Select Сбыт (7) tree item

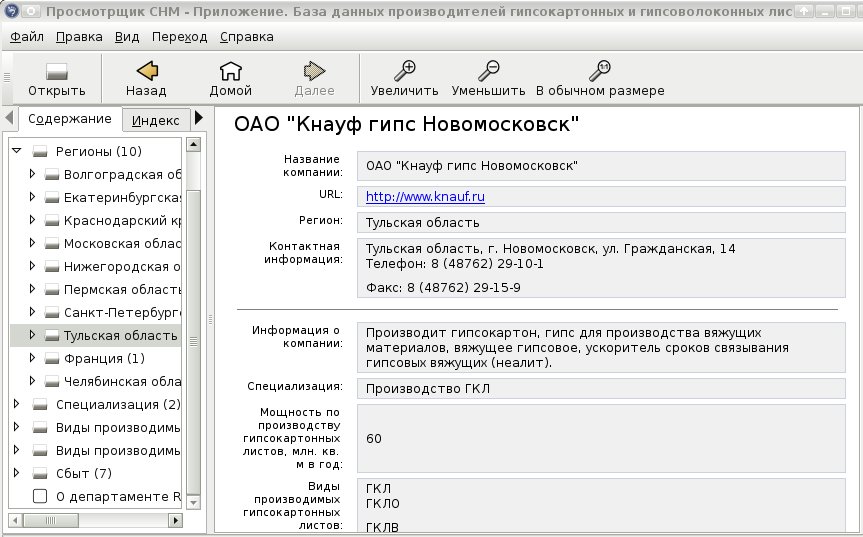(84, 474)
